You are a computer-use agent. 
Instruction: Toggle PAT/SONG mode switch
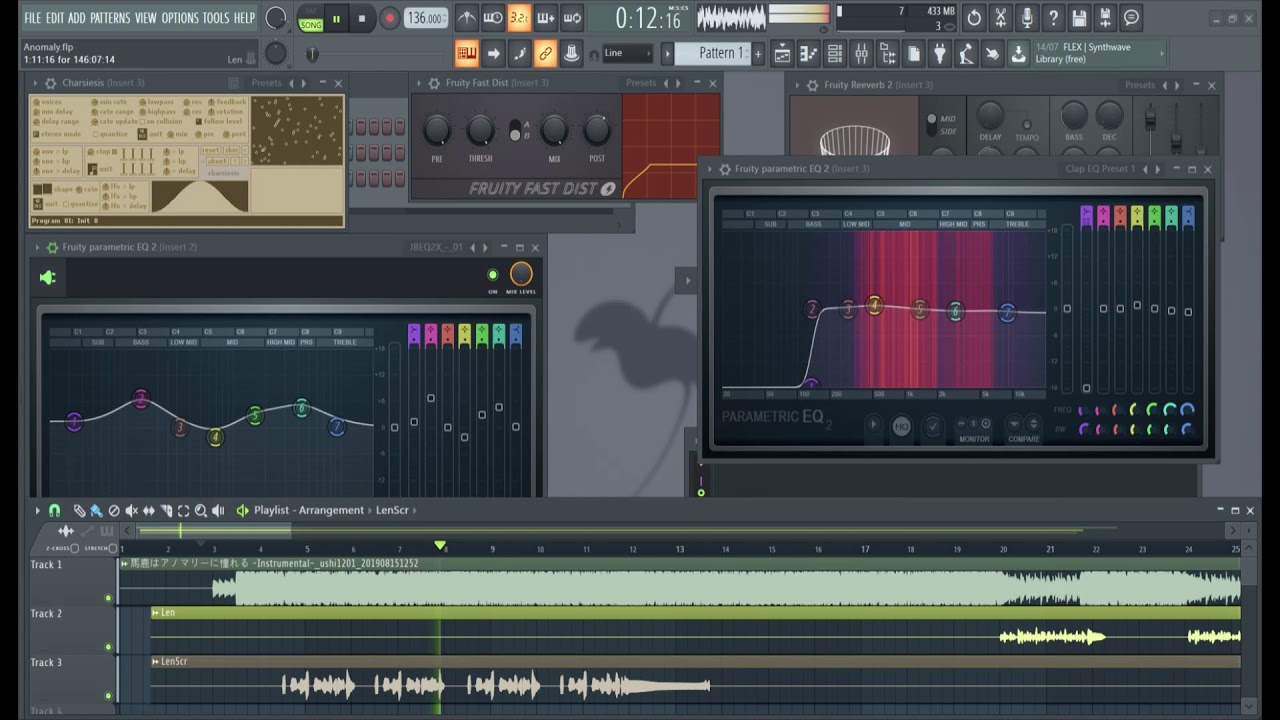311,18
